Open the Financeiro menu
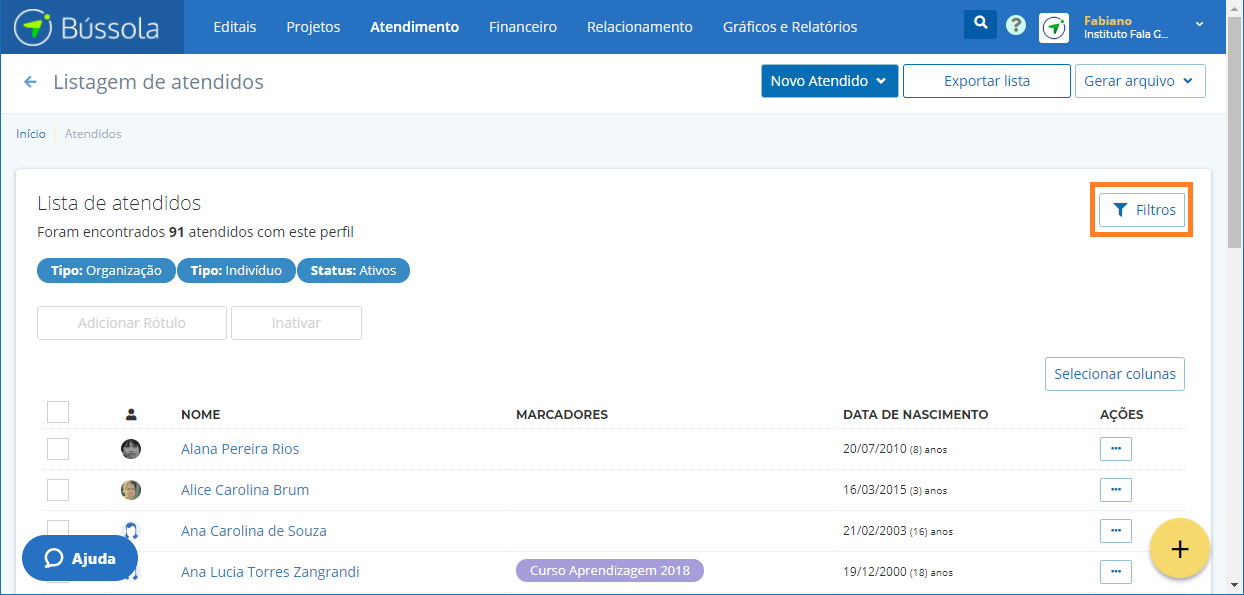Screen dimensions: 1244x595 point(523,27)
